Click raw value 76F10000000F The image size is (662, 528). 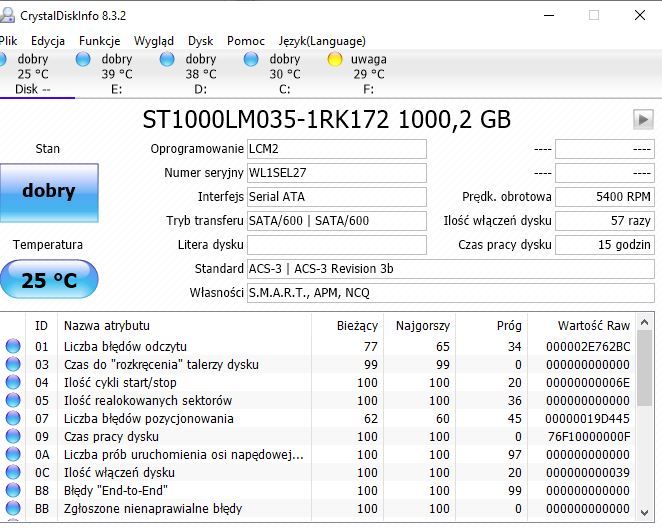tap(589, 436)
